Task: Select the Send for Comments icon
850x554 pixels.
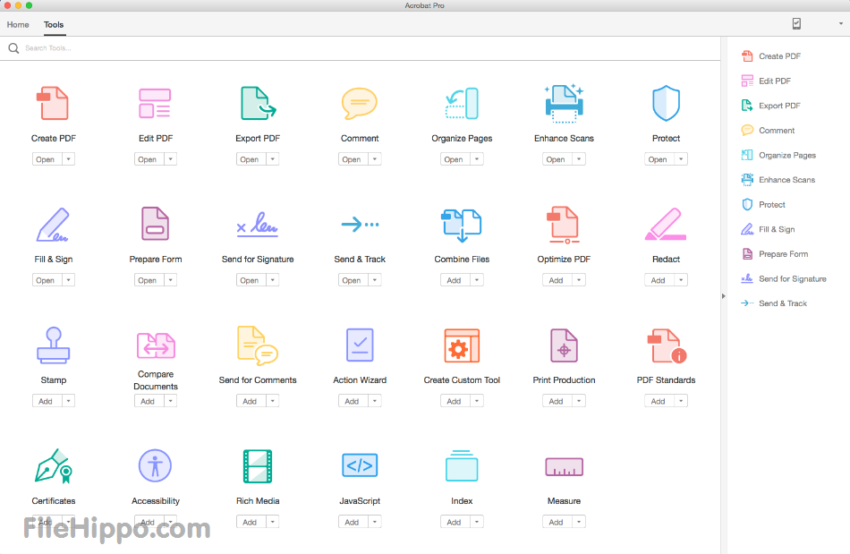Action: tap(257, 345)
